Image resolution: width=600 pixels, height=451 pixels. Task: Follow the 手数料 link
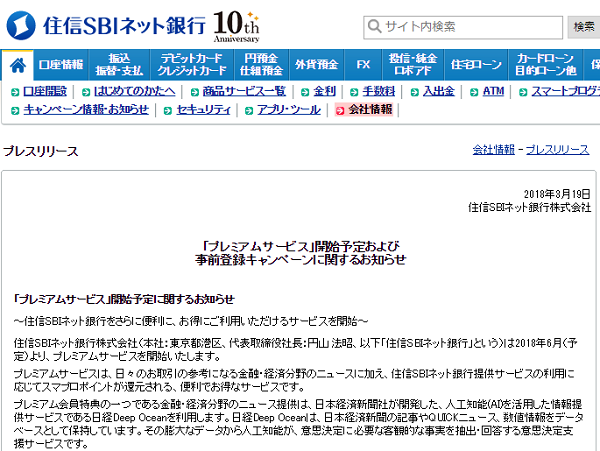click(379, 91)
